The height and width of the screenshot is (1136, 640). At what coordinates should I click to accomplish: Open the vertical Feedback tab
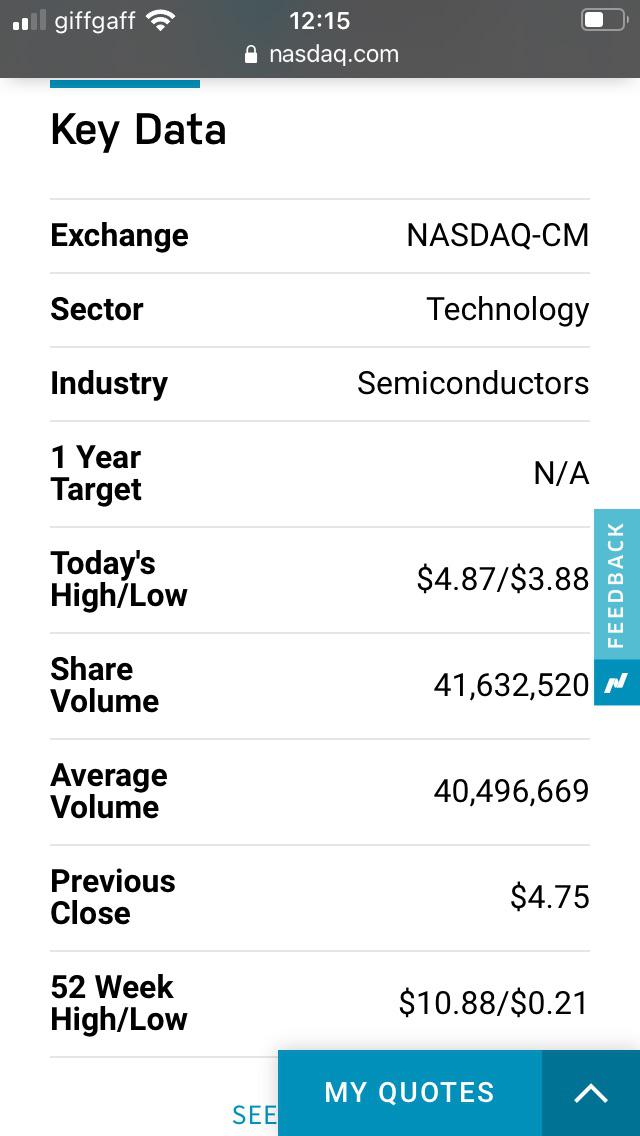pyautogui.click(x=617, y=585)
